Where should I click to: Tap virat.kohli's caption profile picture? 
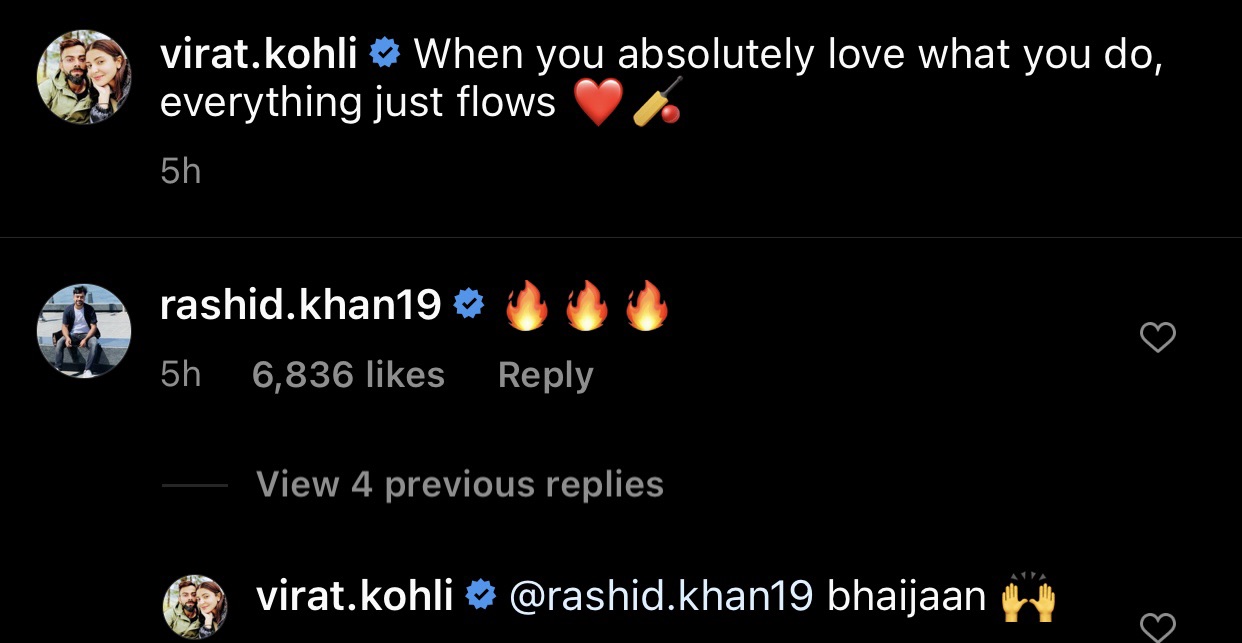[84, 84]
